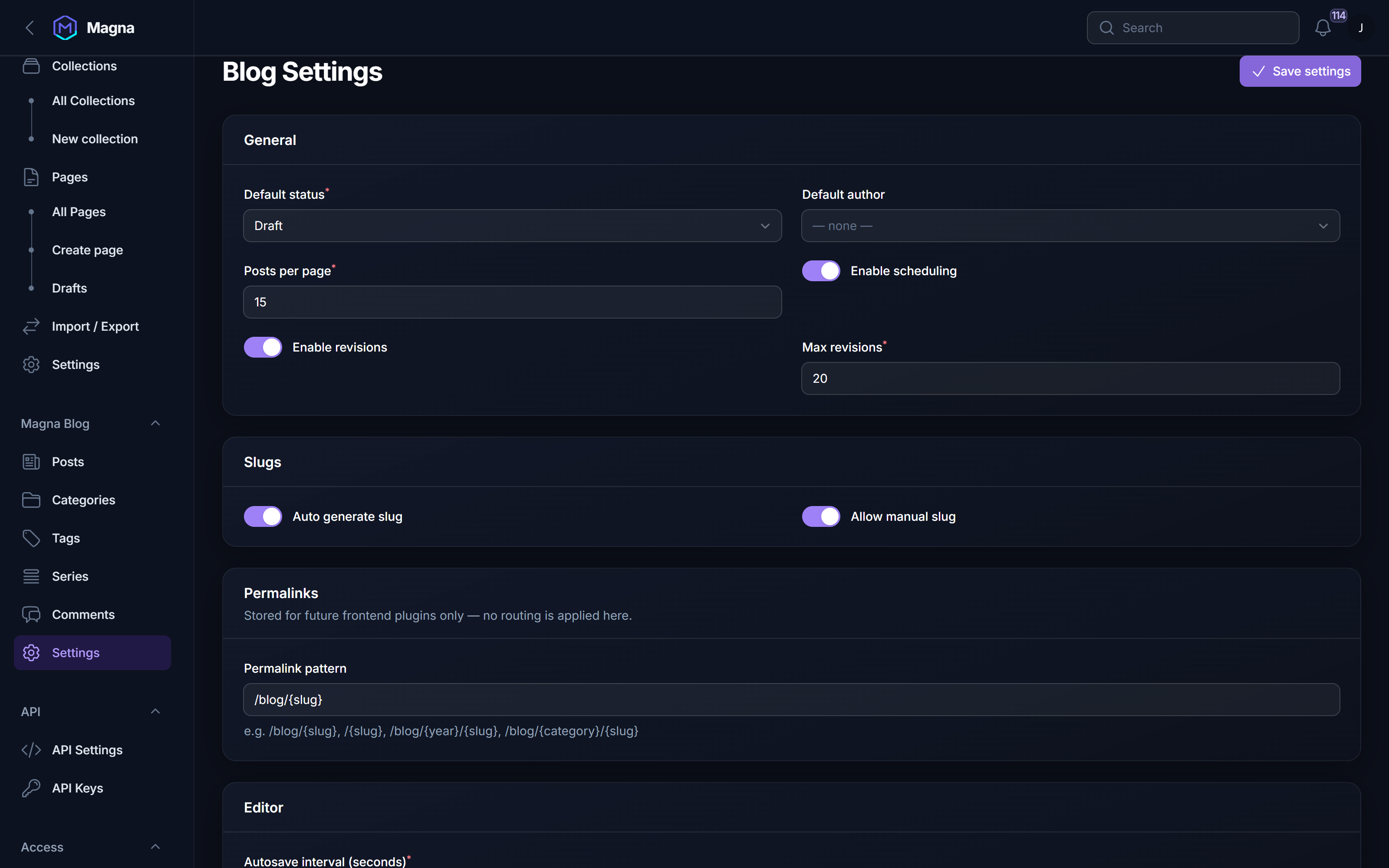Collapse the Access sidebar section
This screenshot has height=868, width=1389.
[x=155, y=847]
